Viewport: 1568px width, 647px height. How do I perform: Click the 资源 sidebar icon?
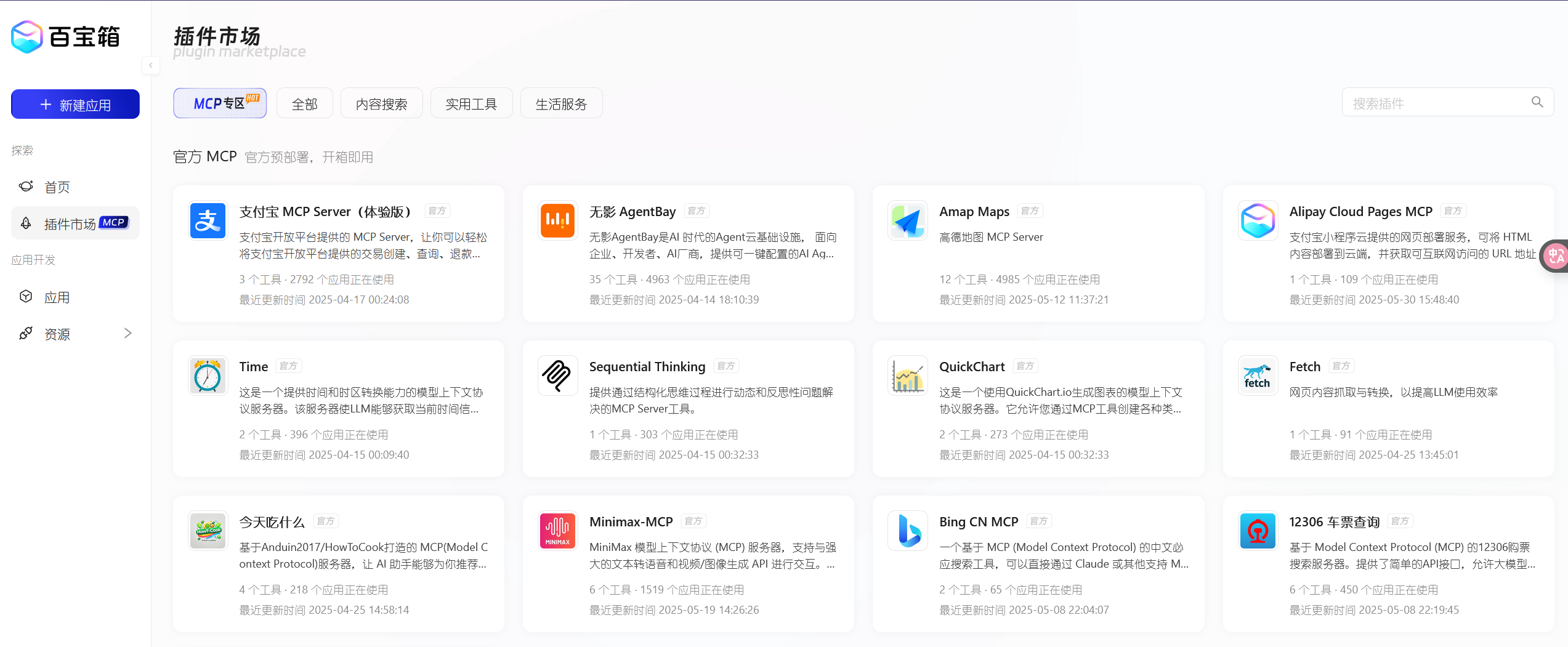[x=26, y=334]
